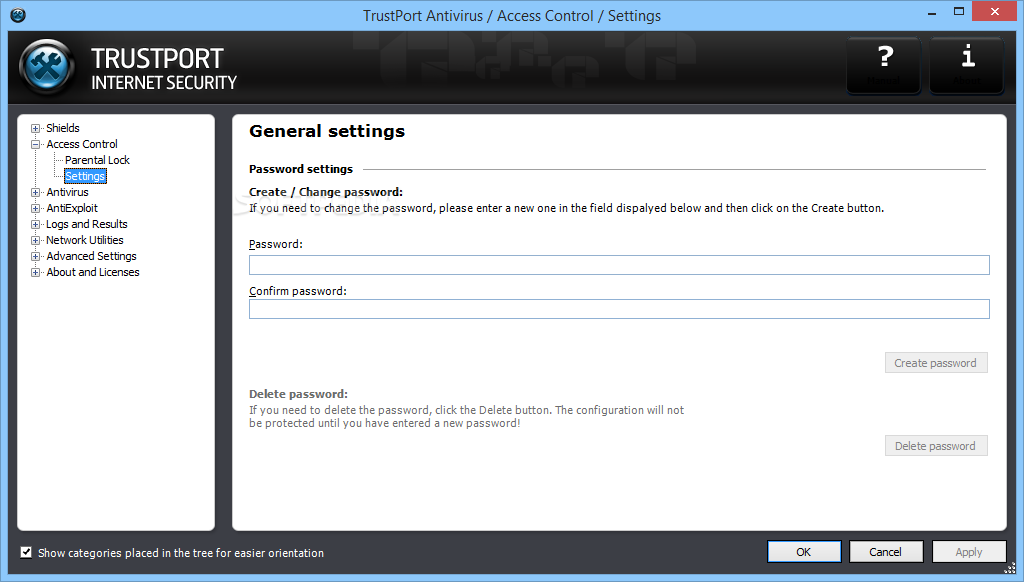Click the title bar application icon
This screenshot has width=1024, height=582.
[18, 15]
